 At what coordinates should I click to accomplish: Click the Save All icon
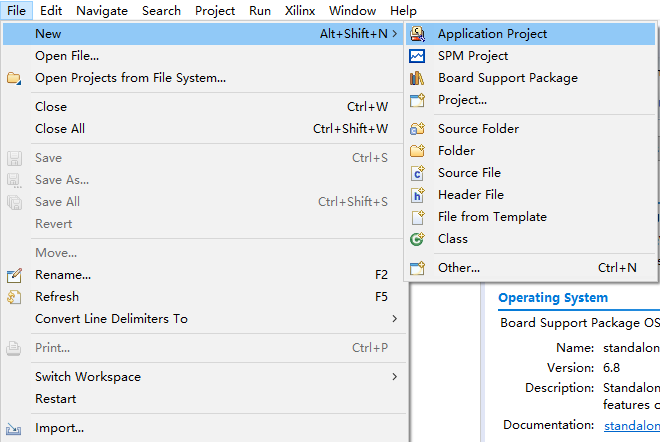[14, 202]
